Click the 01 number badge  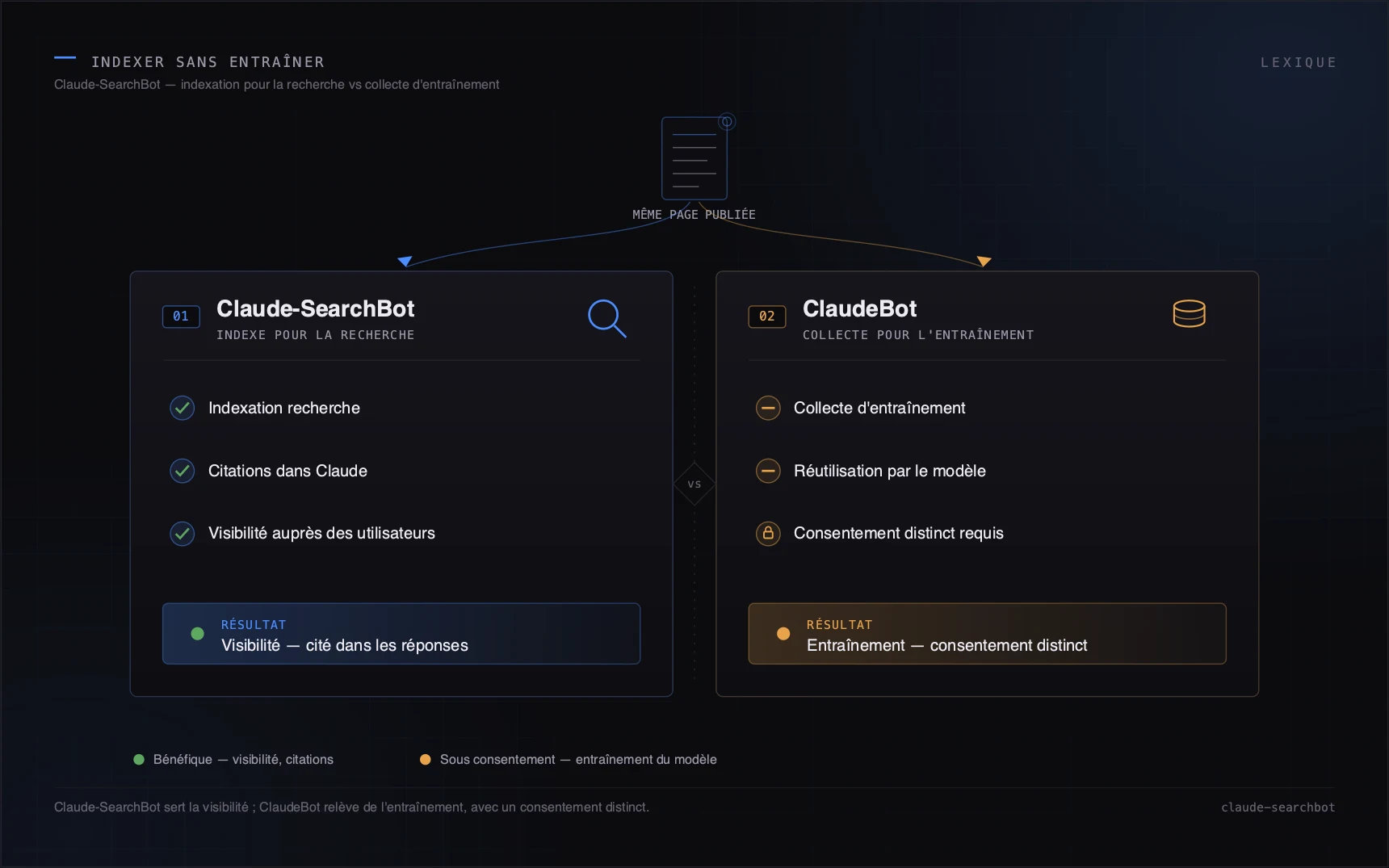pos(181,317)
